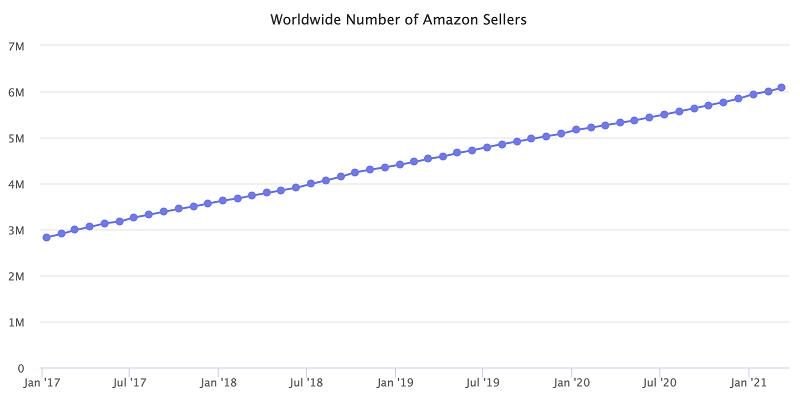
Task: Select the data point at Jan '18
Action: coord(222,200)
